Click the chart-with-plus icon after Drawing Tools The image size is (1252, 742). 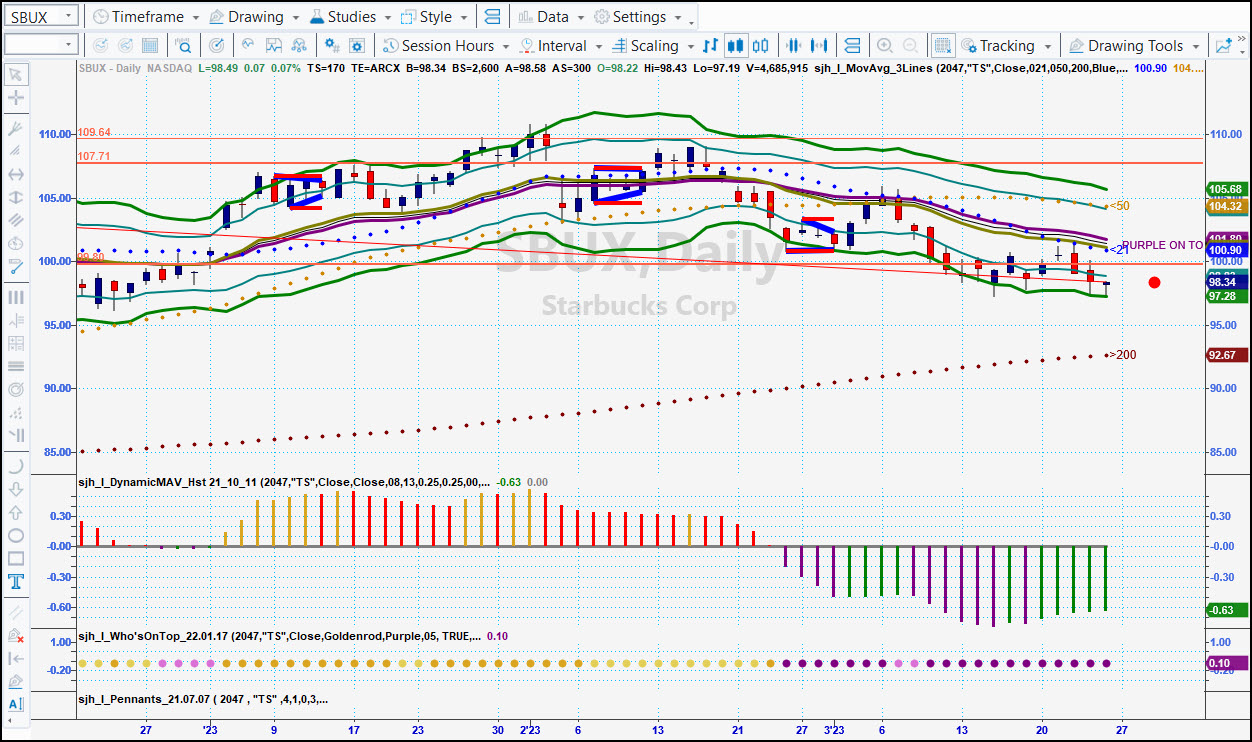click(1224, 46)
